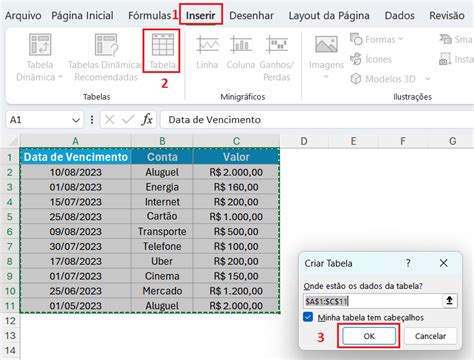
Task: Select column G header
Action: tap(452, 141)
